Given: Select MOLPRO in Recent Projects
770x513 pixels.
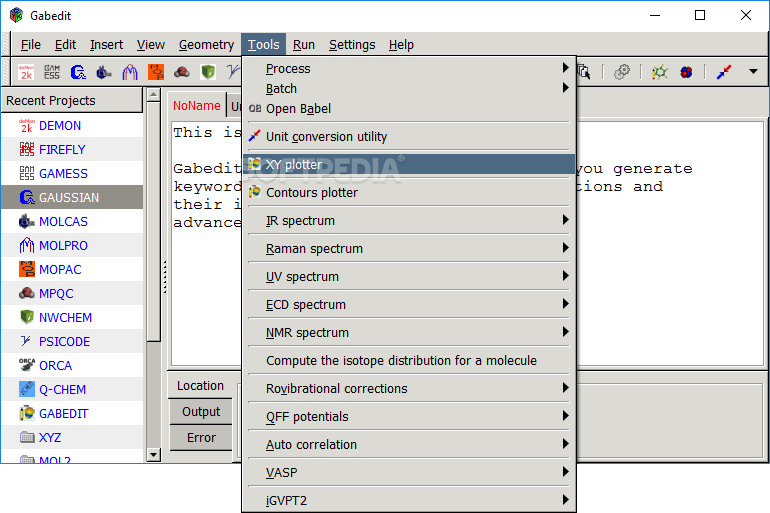Looking at the screenshot, I should [72, 245].
